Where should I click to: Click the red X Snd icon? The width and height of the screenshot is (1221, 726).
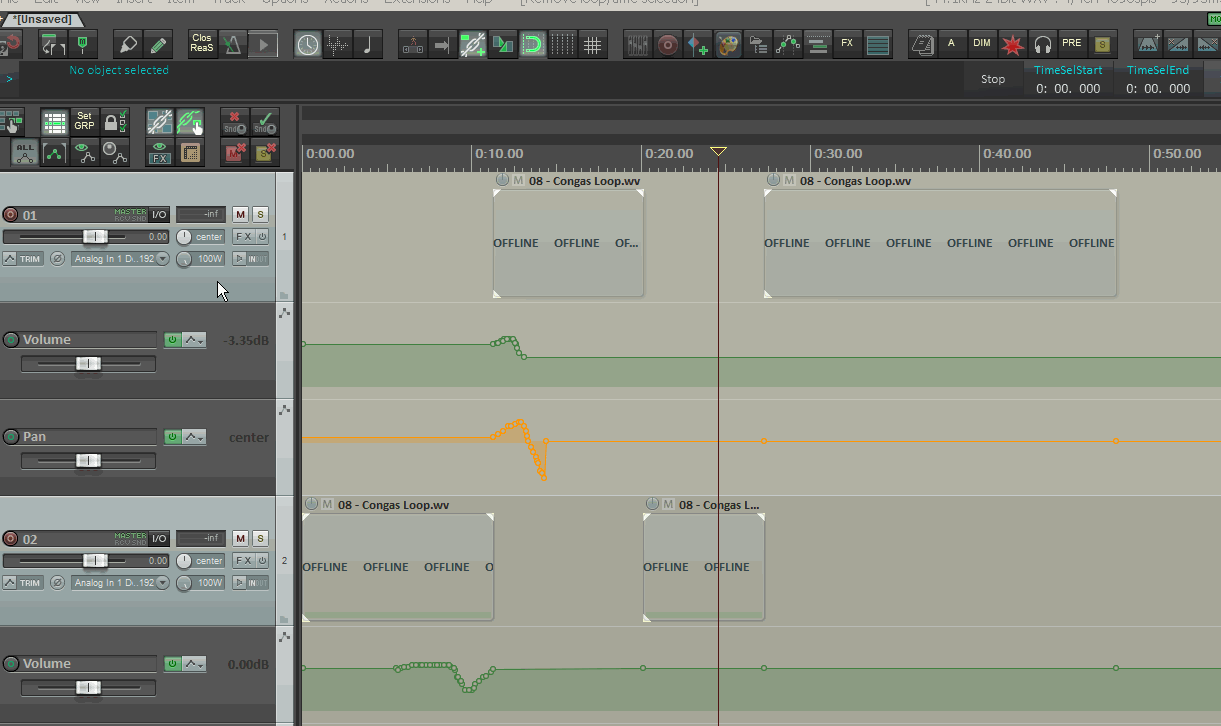click(235, 122)
